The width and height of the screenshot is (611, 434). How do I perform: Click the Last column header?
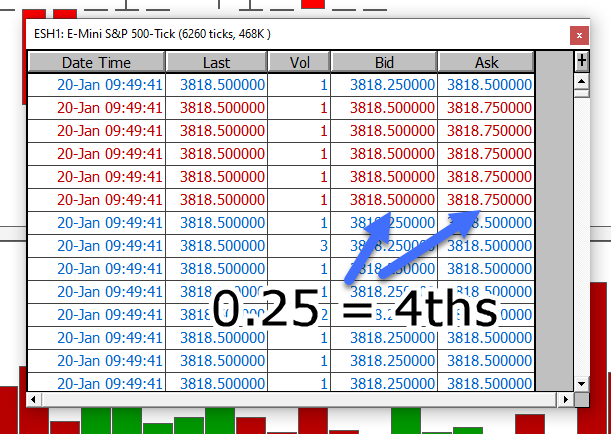pyautogui.click(x=216, y=62)
